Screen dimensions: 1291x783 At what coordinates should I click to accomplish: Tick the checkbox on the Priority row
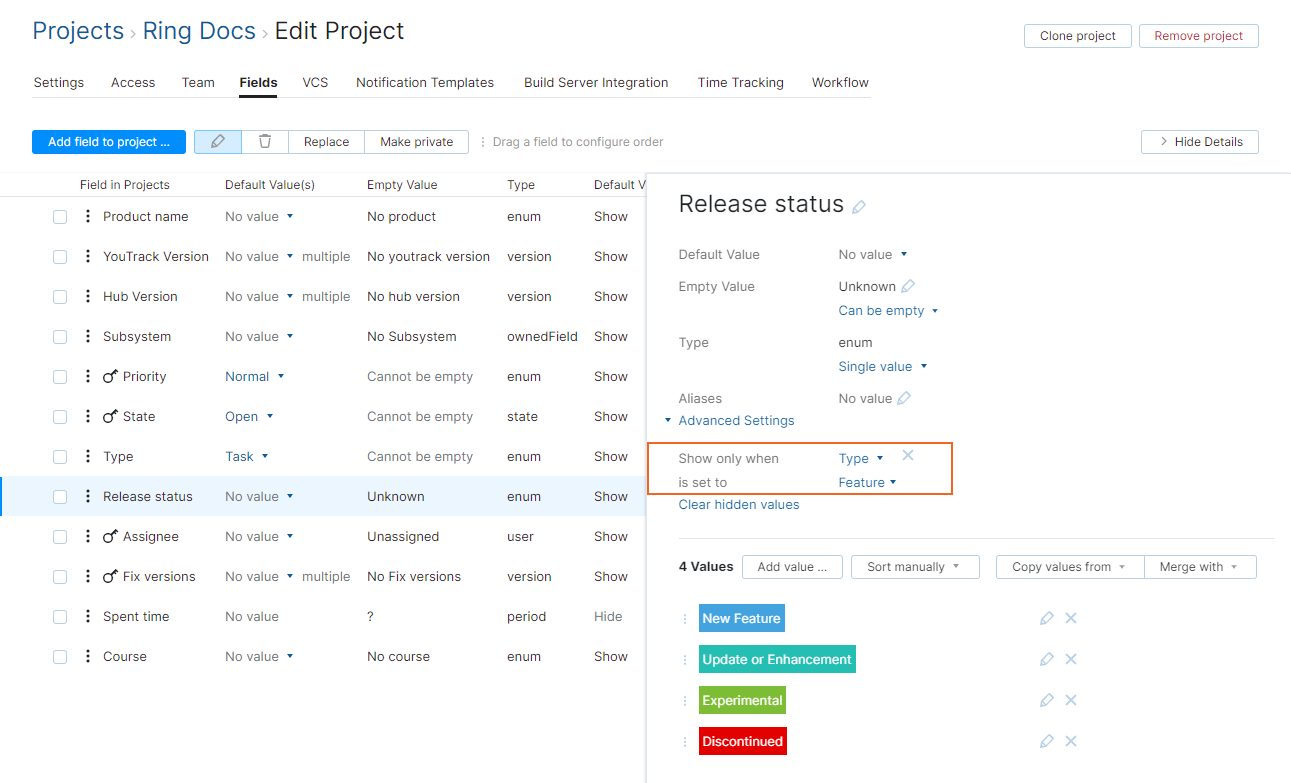(59, 376)
